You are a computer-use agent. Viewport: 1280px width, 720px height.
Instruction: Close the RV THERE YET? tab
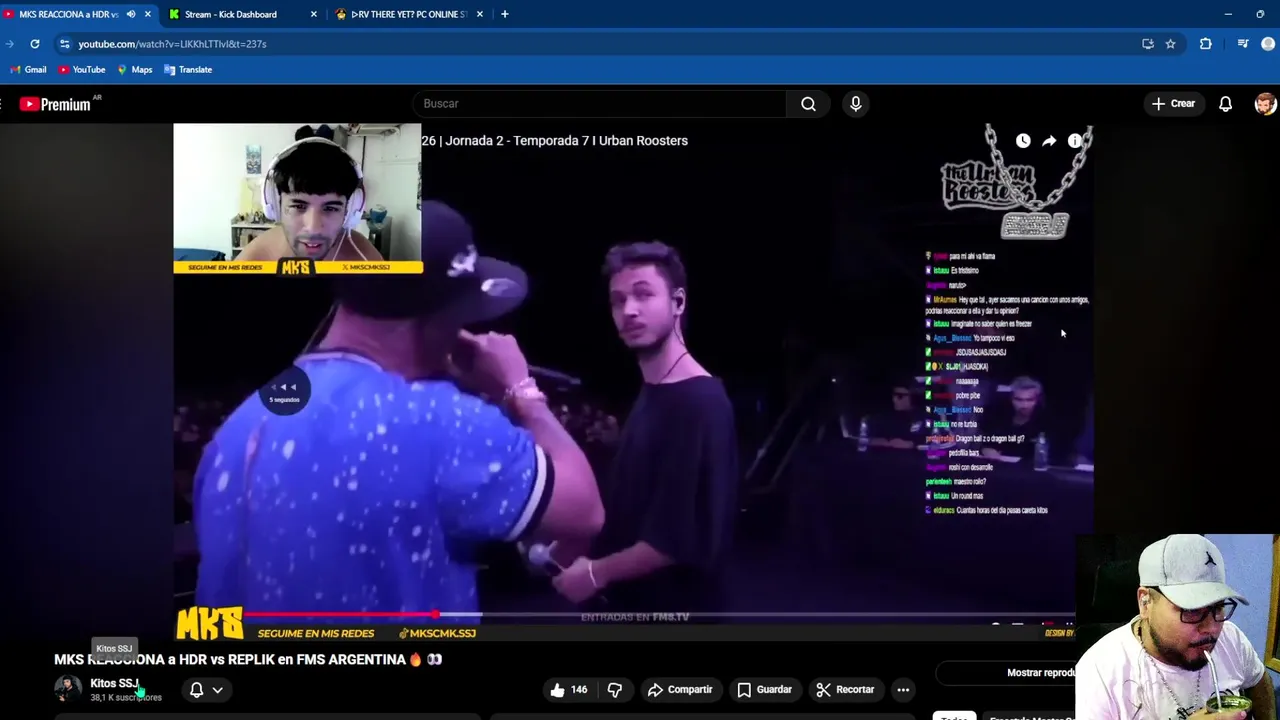click(x=480, y=14)
